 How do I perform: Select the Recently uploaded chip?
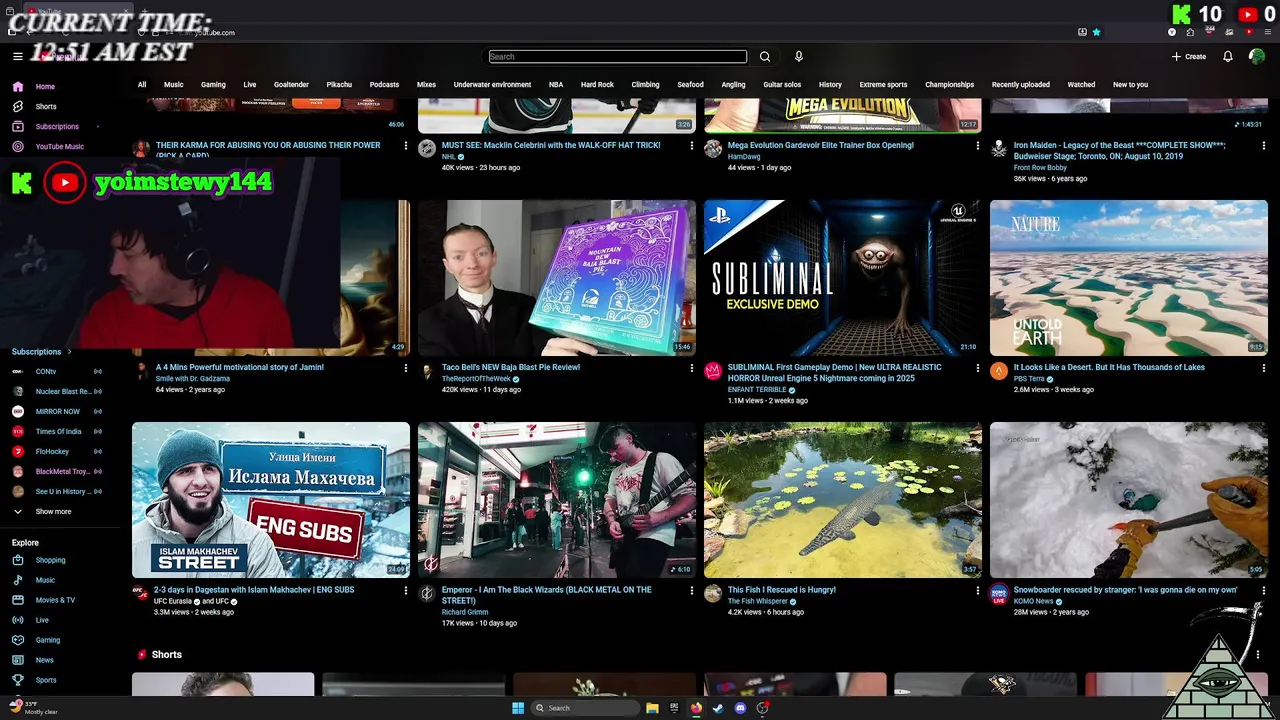coord(1021,85)
